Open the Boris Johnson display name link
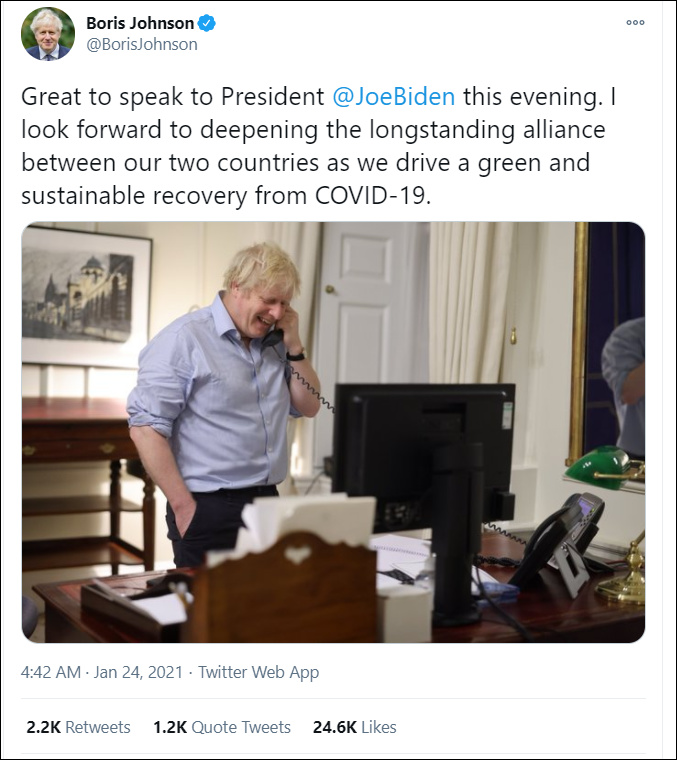Screen dimensions: 677x760 click(x=142, y=22)
